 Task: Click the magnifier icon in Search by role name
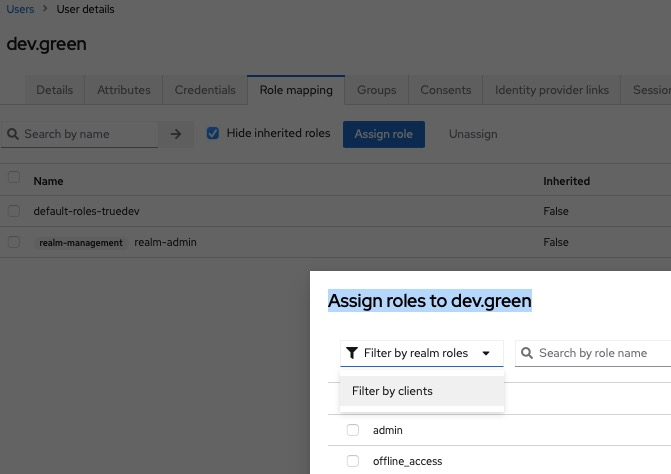click(527, 353)
